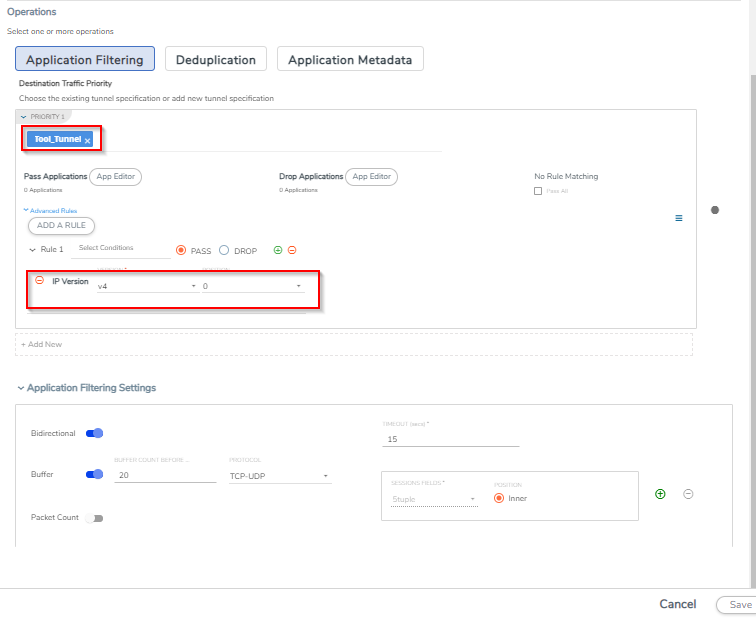The image size is (756, 620).
Task: Remove the session field with gray minus icon
Action: click(688, 494)
